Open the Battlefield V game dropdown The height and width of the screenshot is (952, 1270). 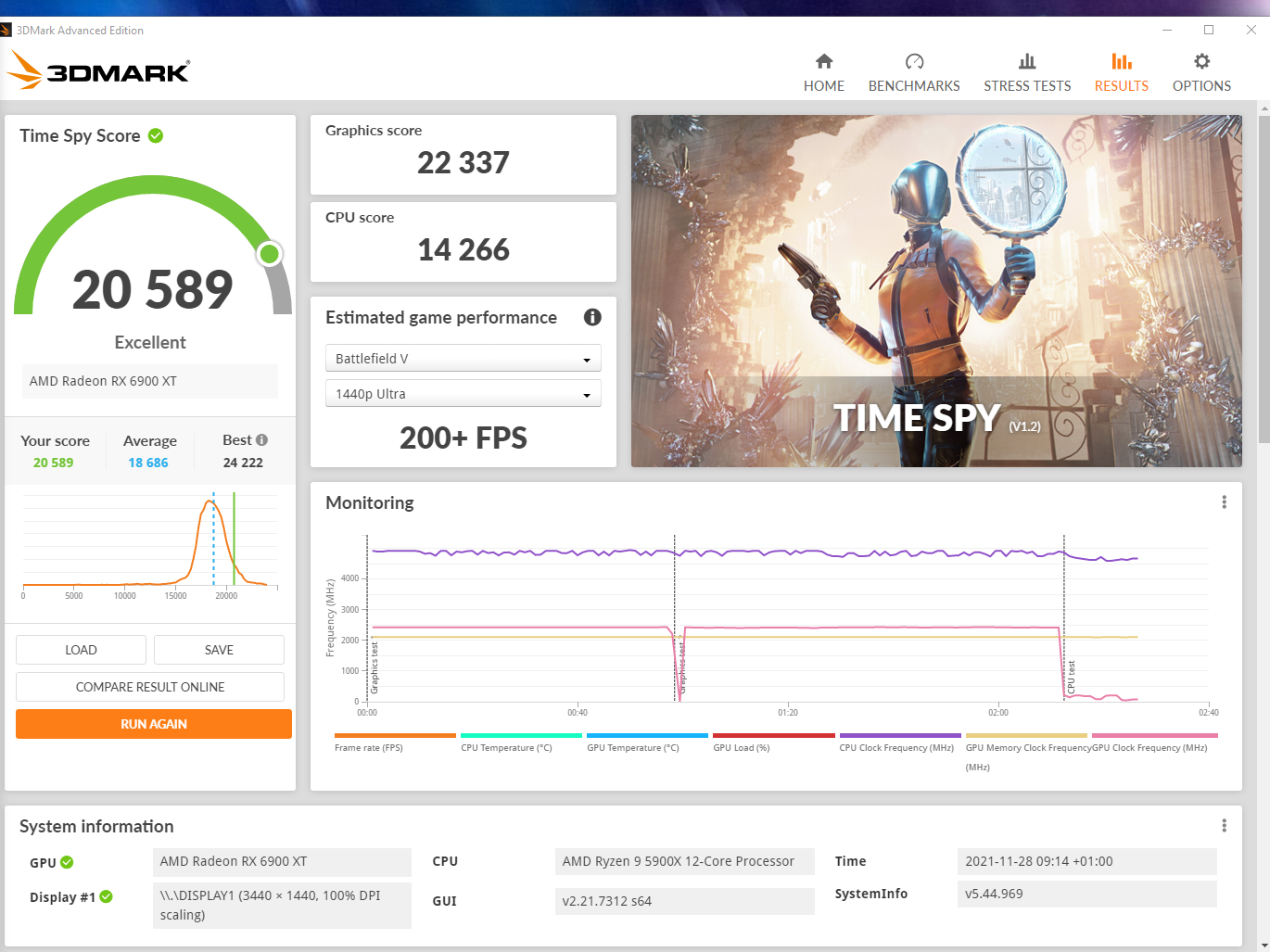464,358
